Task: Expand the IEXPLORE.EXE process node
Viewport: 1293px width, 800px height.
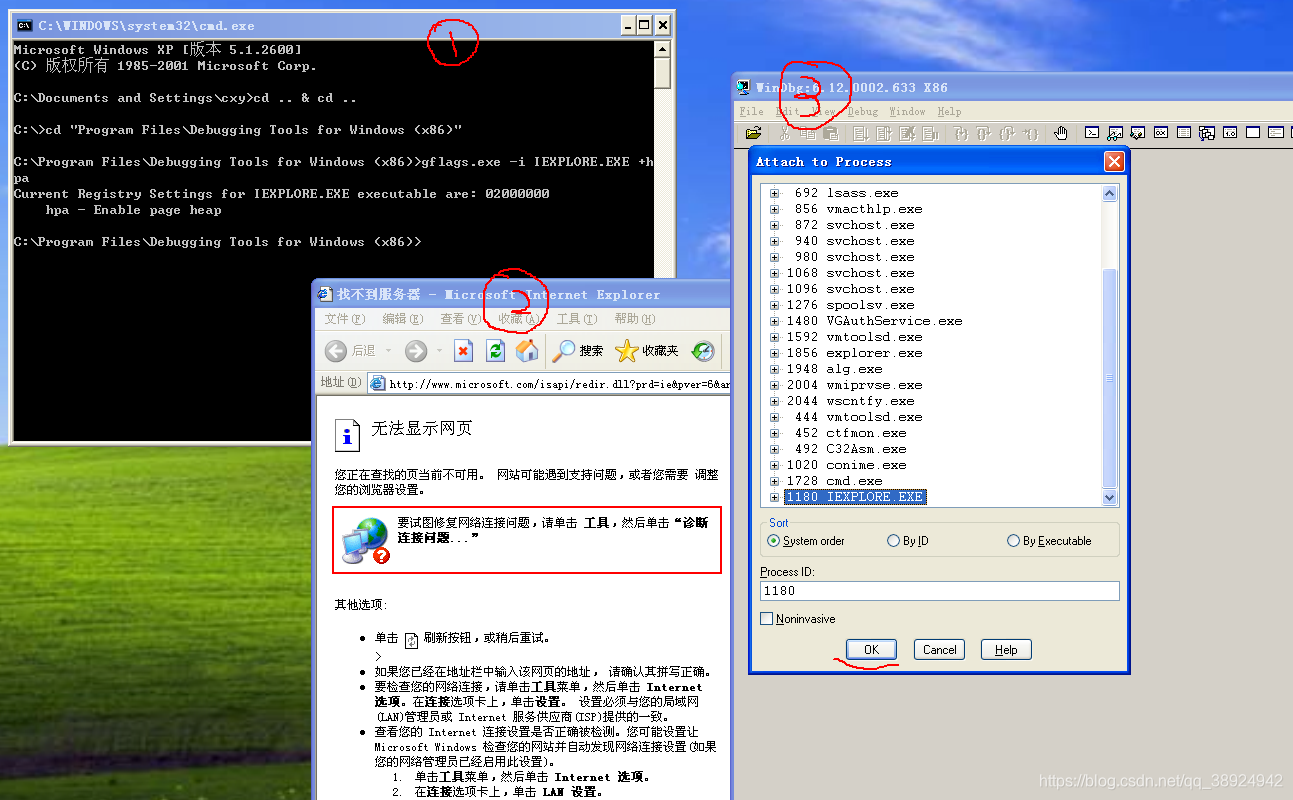Action: click(774, 497)
